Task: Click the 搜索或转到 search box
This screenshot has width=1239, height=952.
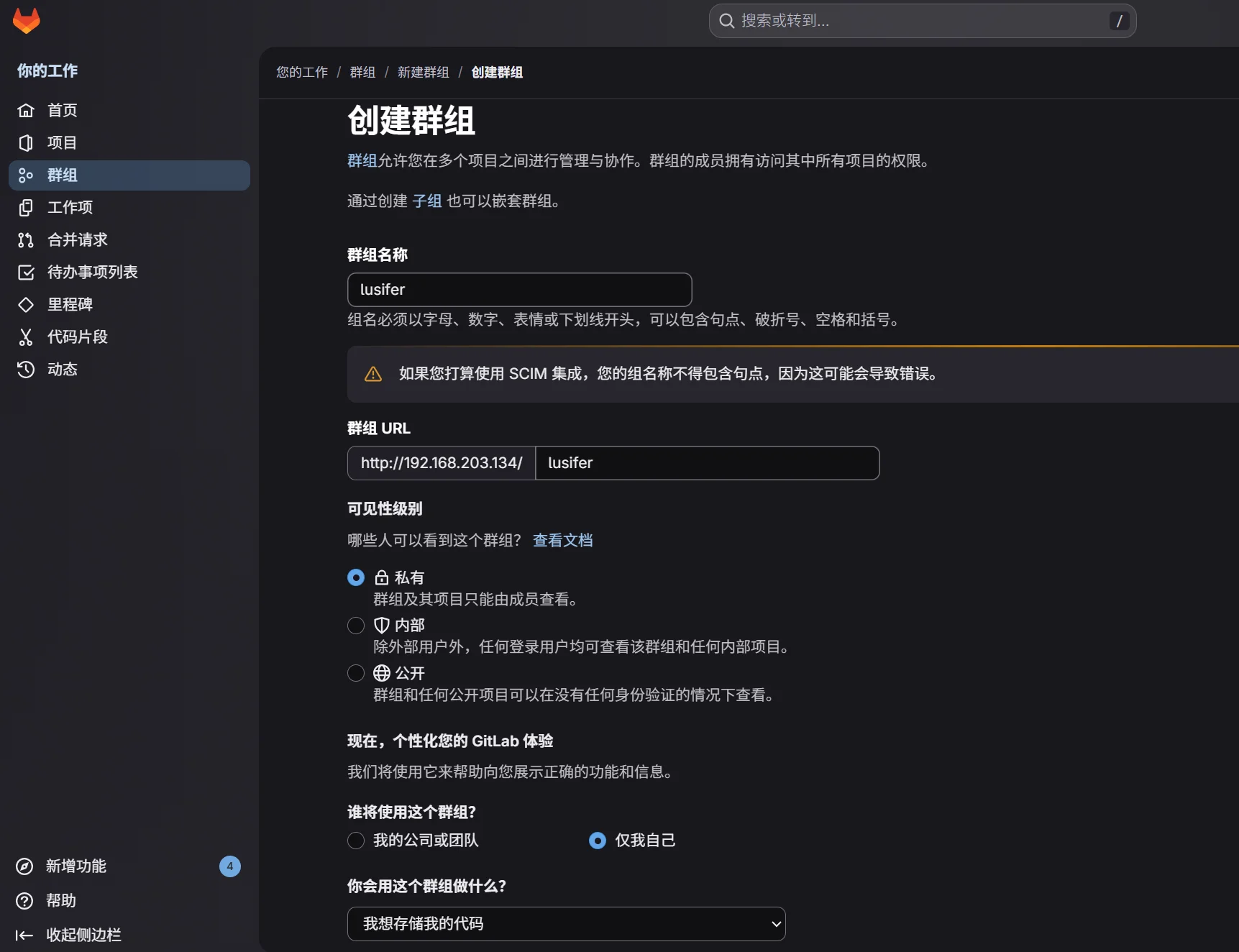Action: (x=923, y=21)
